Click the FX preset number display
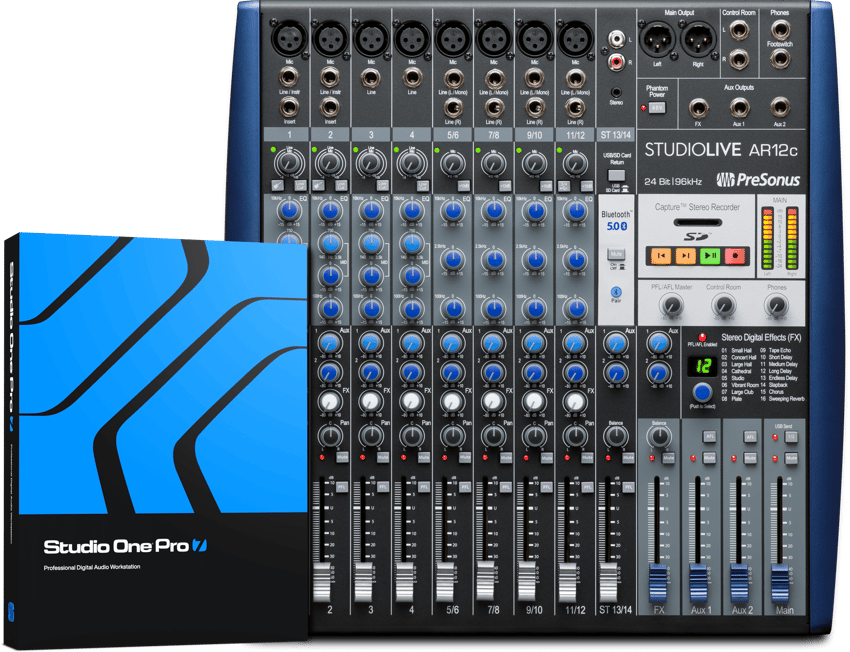 pos(703,366)
